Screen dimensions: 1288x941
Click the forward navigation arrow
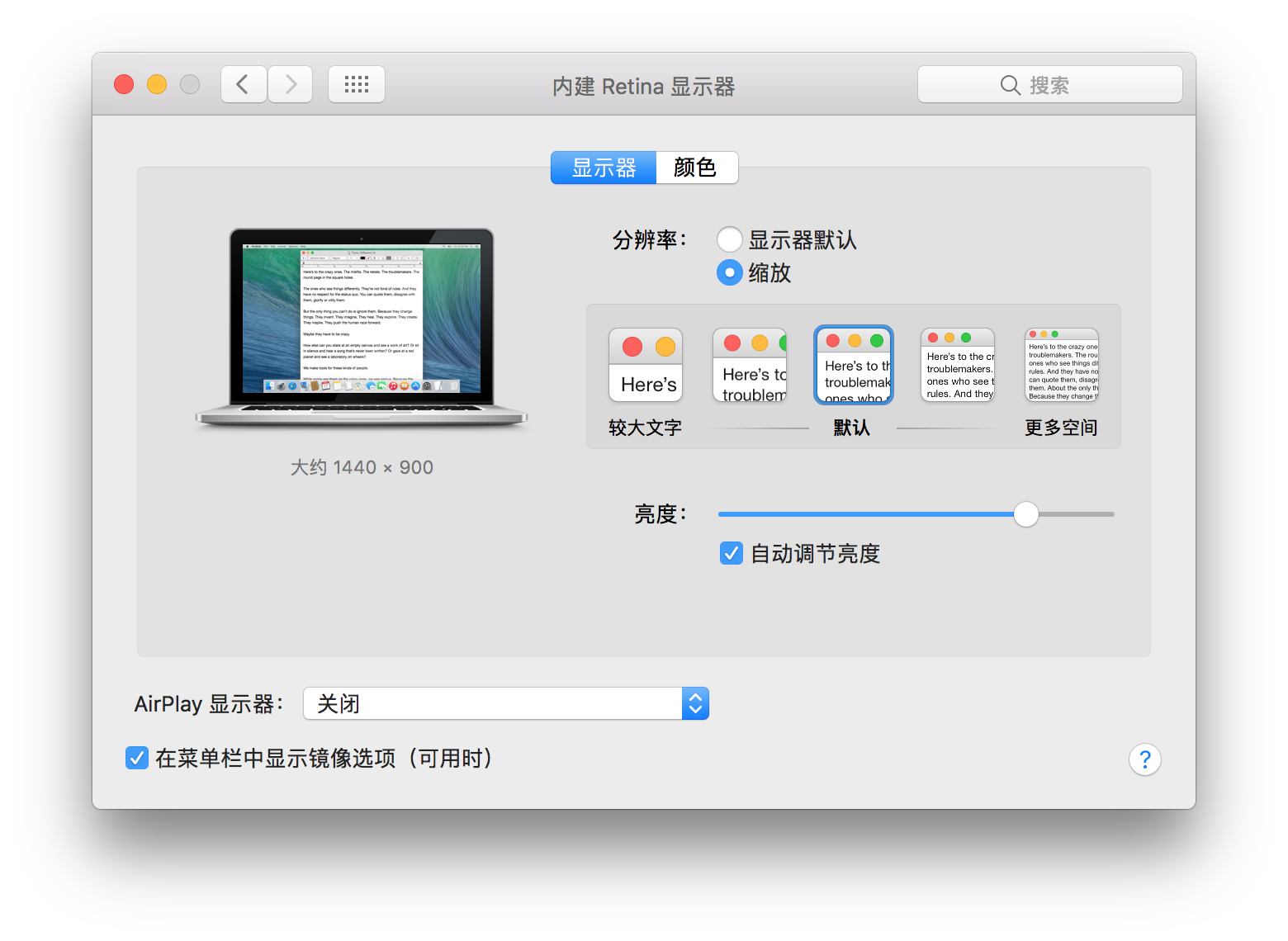[x=291, y=84]
